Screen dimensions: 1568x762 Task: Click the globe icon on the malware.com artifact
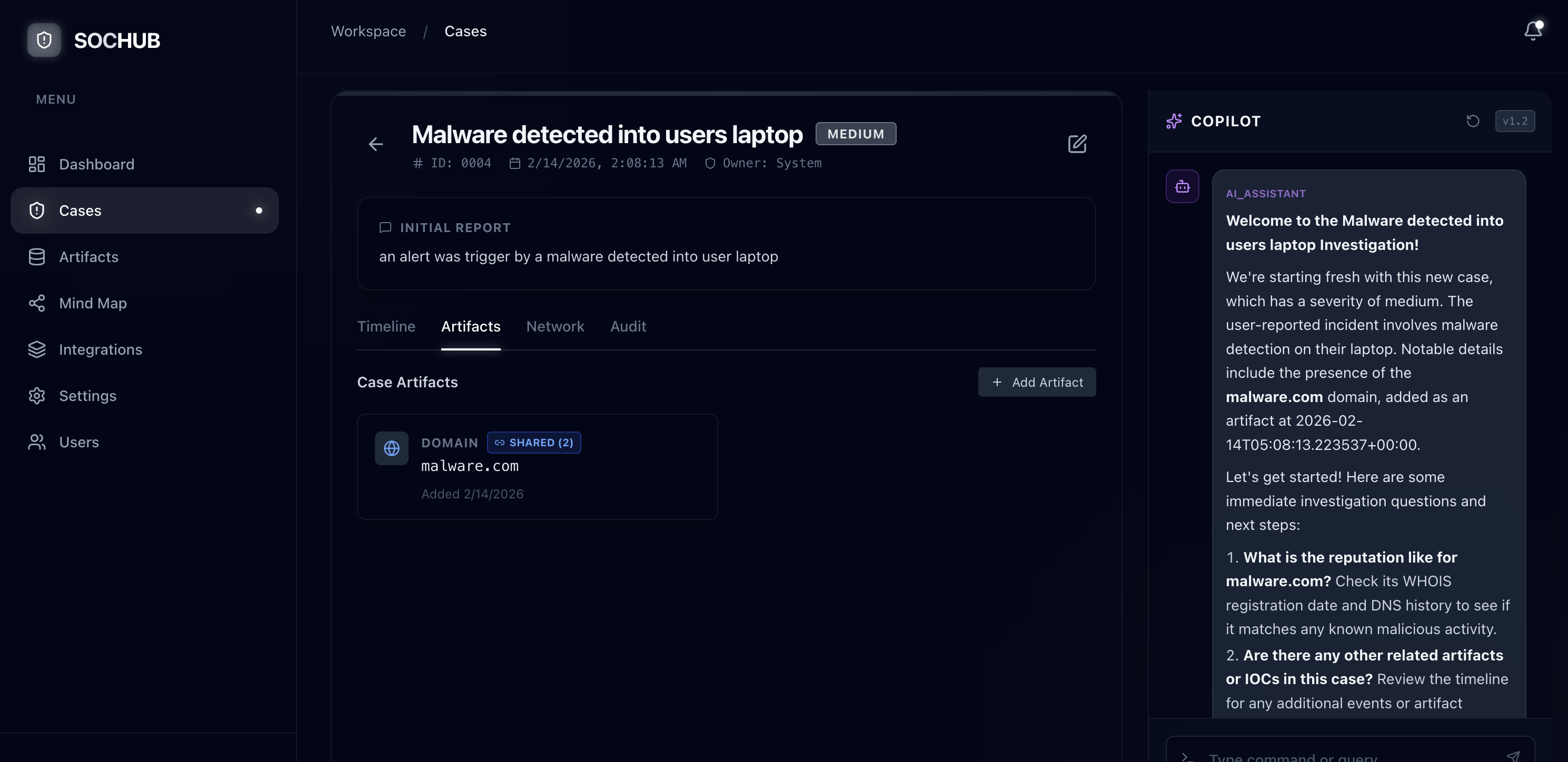tap(391, 448)
